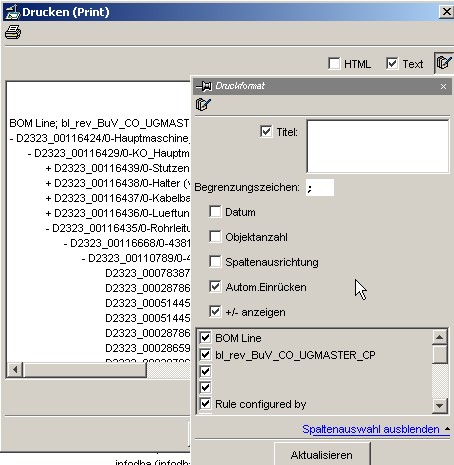Collapse columns via Spaltenauswahl ausblenden link
Viewport: 454px width, 465px height.
click(x=371, y=429)
